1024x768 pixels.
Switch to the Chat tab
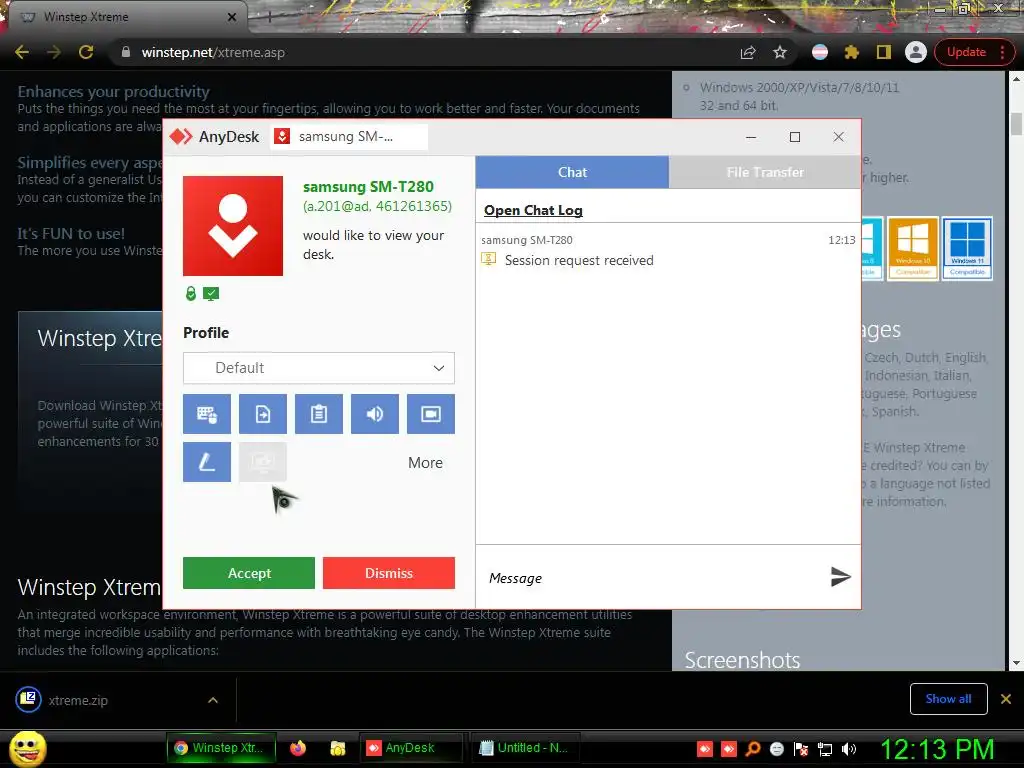coord(572,172)
